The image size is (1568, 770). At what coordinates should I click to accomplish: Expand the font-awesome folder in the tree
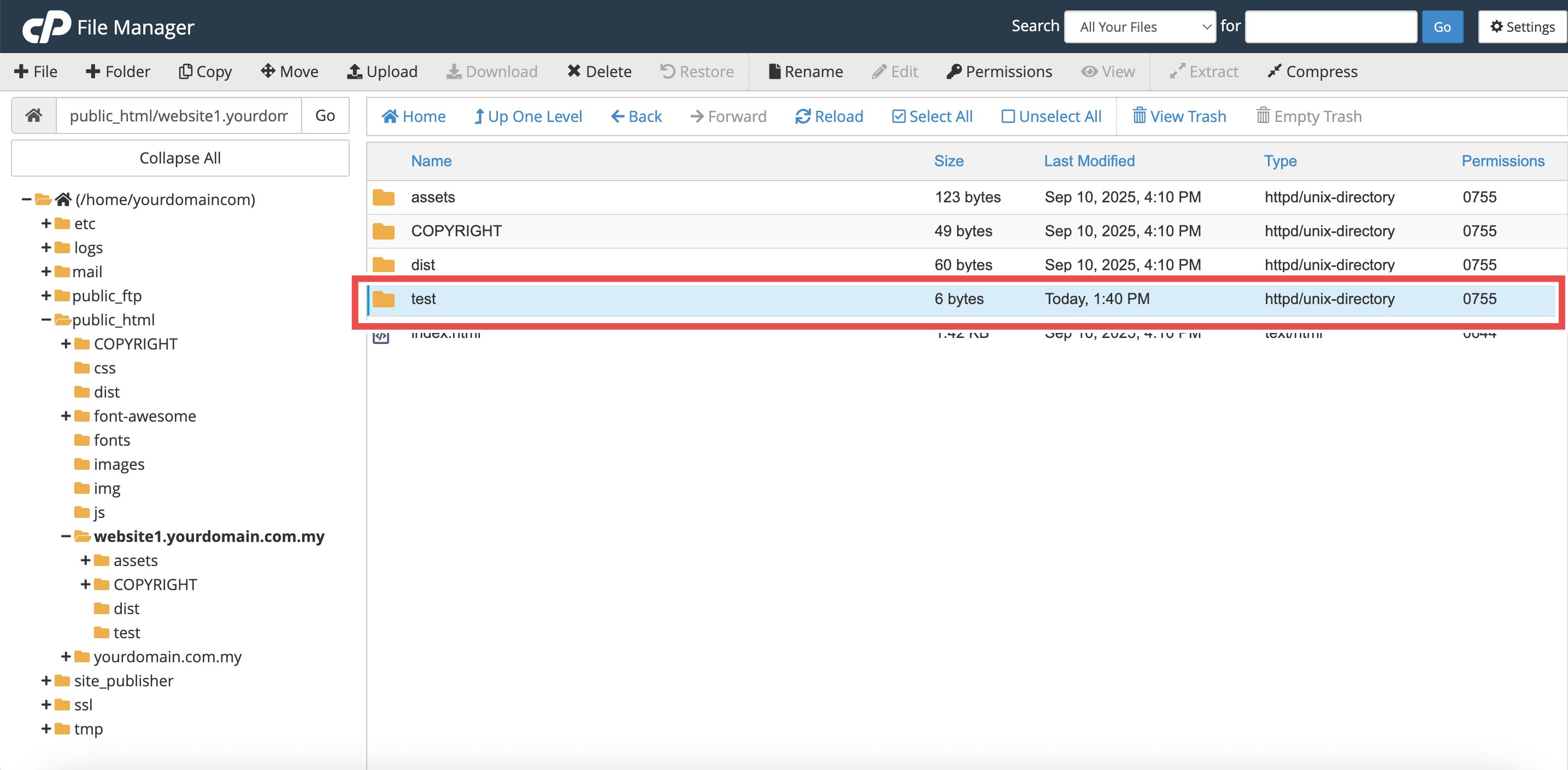(x=66, y=416)
